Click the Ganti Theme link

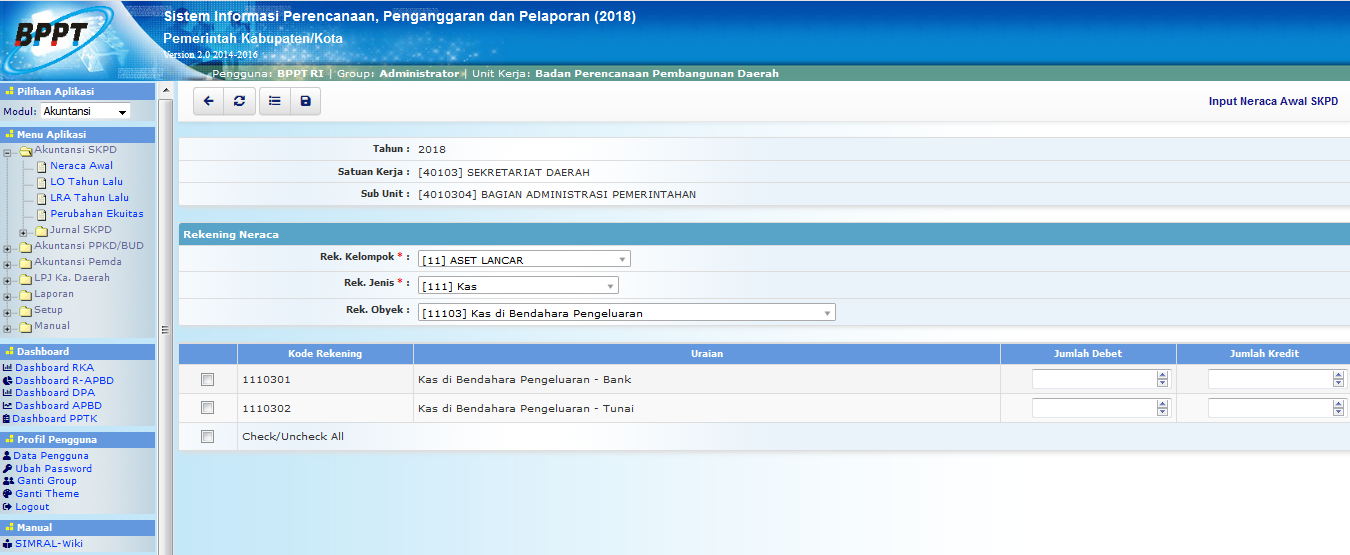(x=46, y=494)
